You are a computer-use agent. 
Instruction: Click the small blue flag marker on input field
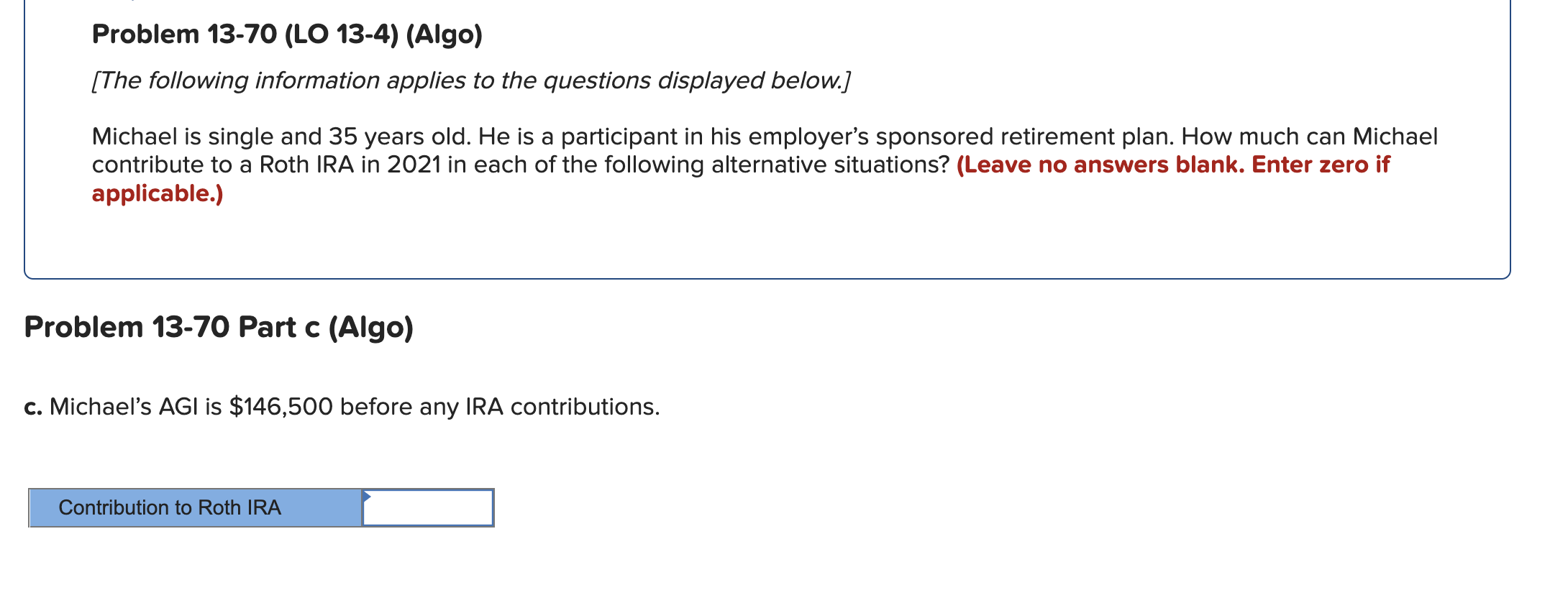[367, 497]
